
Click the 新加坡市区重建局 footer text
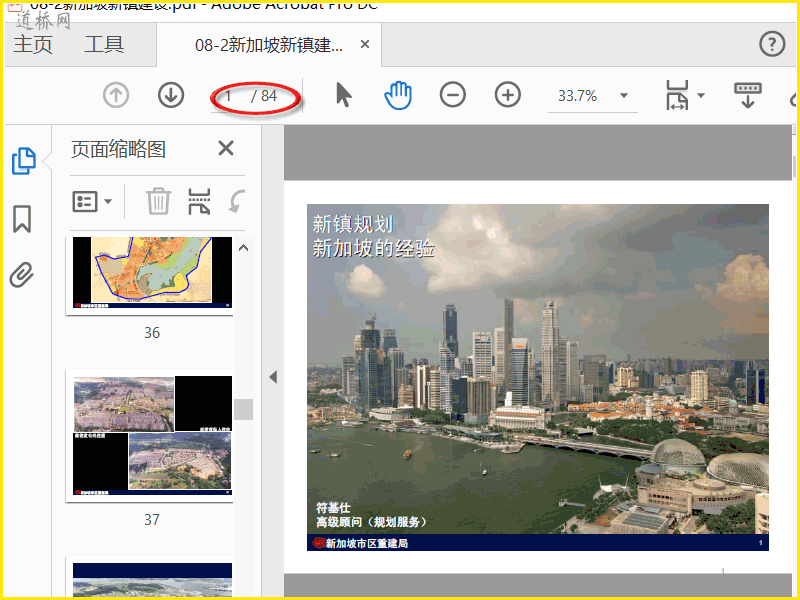pyautogui.click(x=366, y=543)
